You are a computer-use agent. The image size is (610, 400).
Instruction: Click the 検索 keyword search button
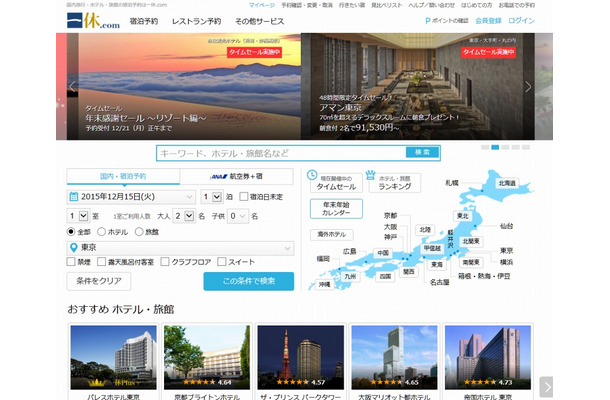(x=422, y=152)
